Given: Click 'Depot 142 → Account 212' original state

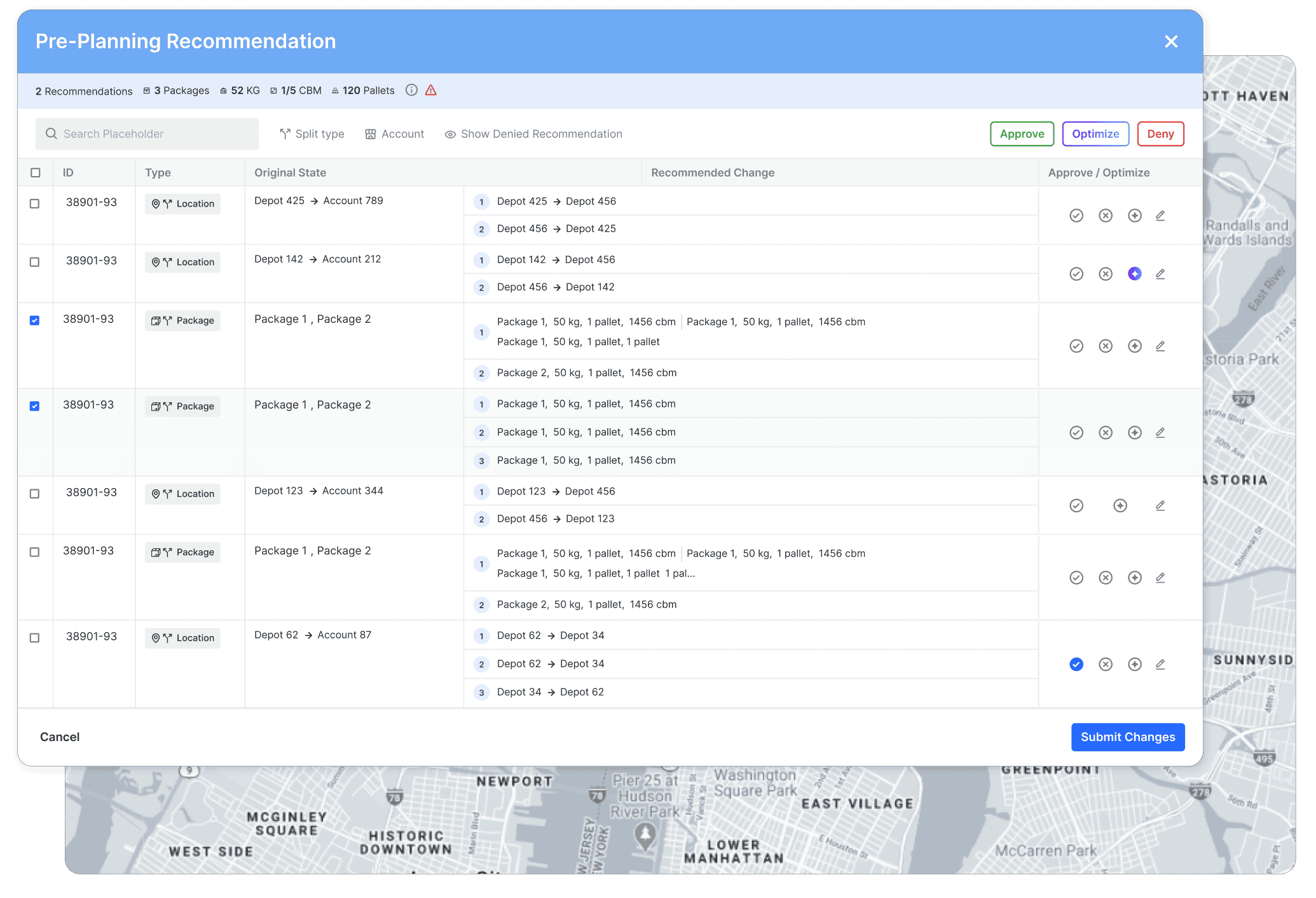Looking at the screenshot, I should click(318, 259).
